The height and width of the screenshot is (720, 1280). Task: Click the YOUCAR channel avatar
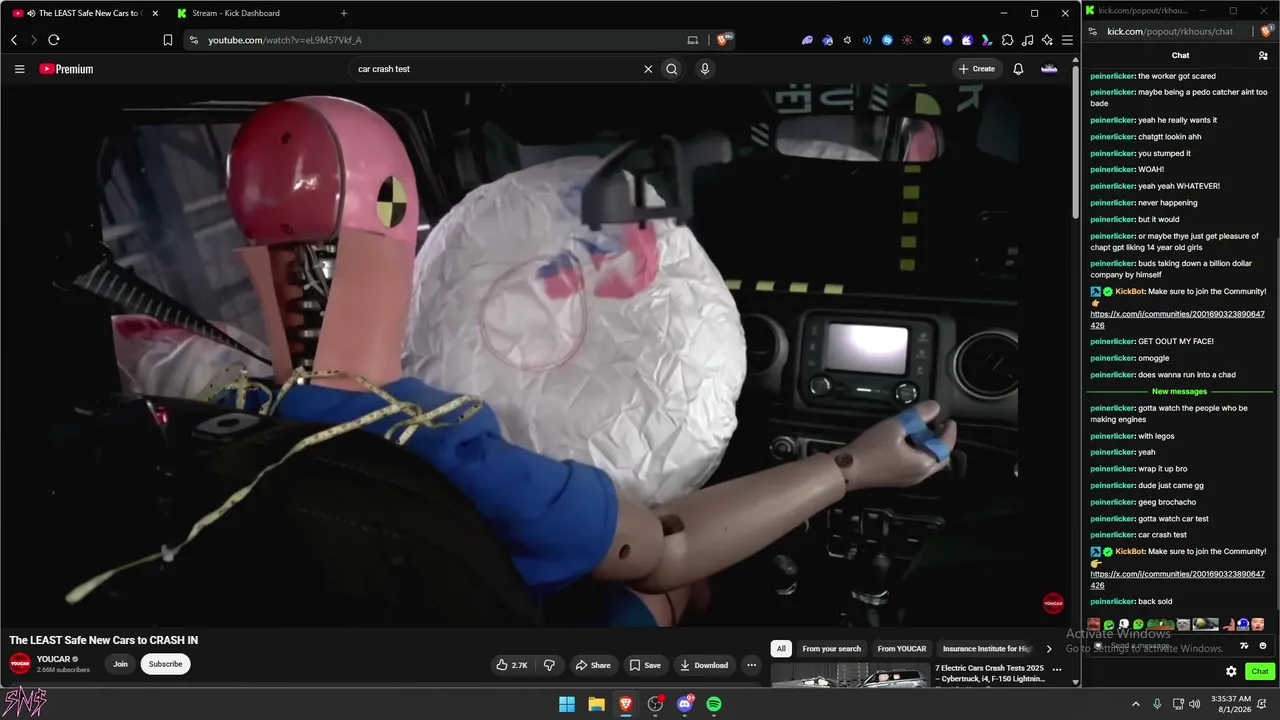tap(20, 664)
